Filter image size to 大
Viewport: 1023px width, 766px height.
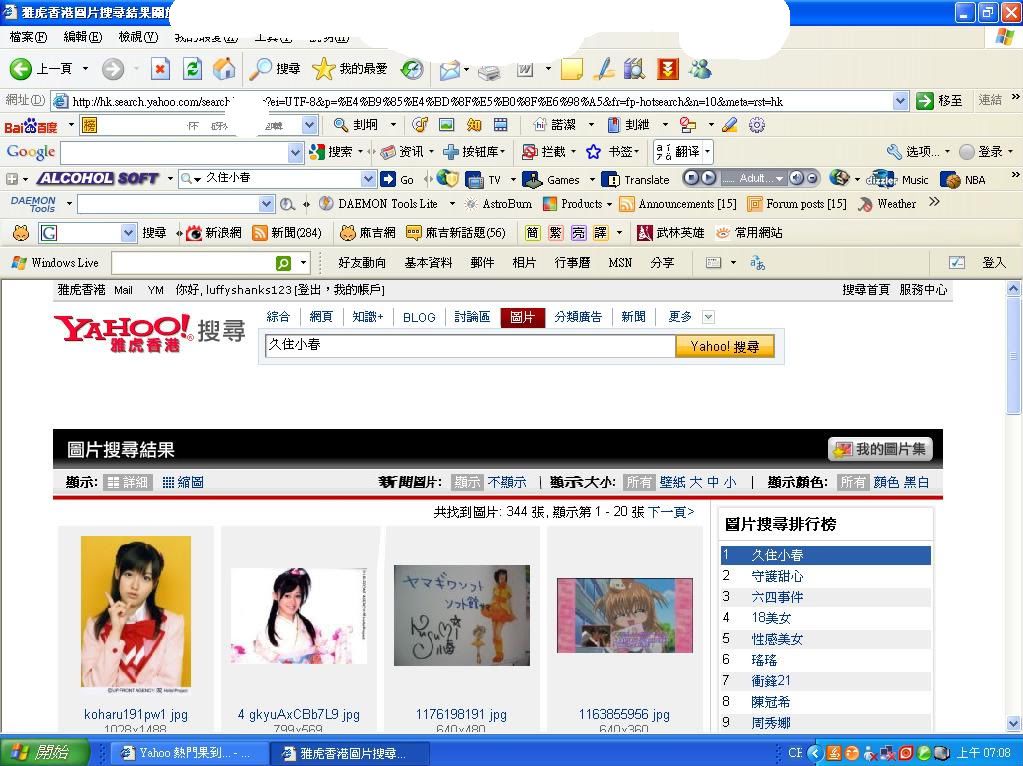click(x=696, y=482)
